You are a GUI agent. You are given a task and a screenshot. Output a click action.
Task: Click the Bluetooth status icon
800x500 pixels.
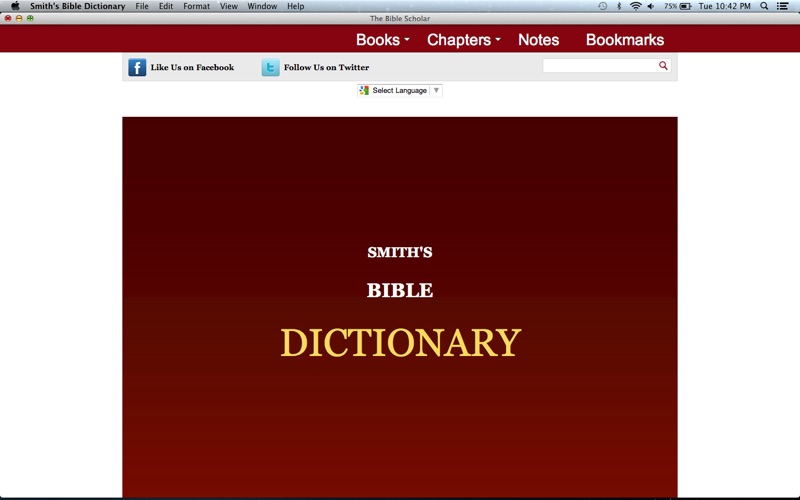coord(618,6)
